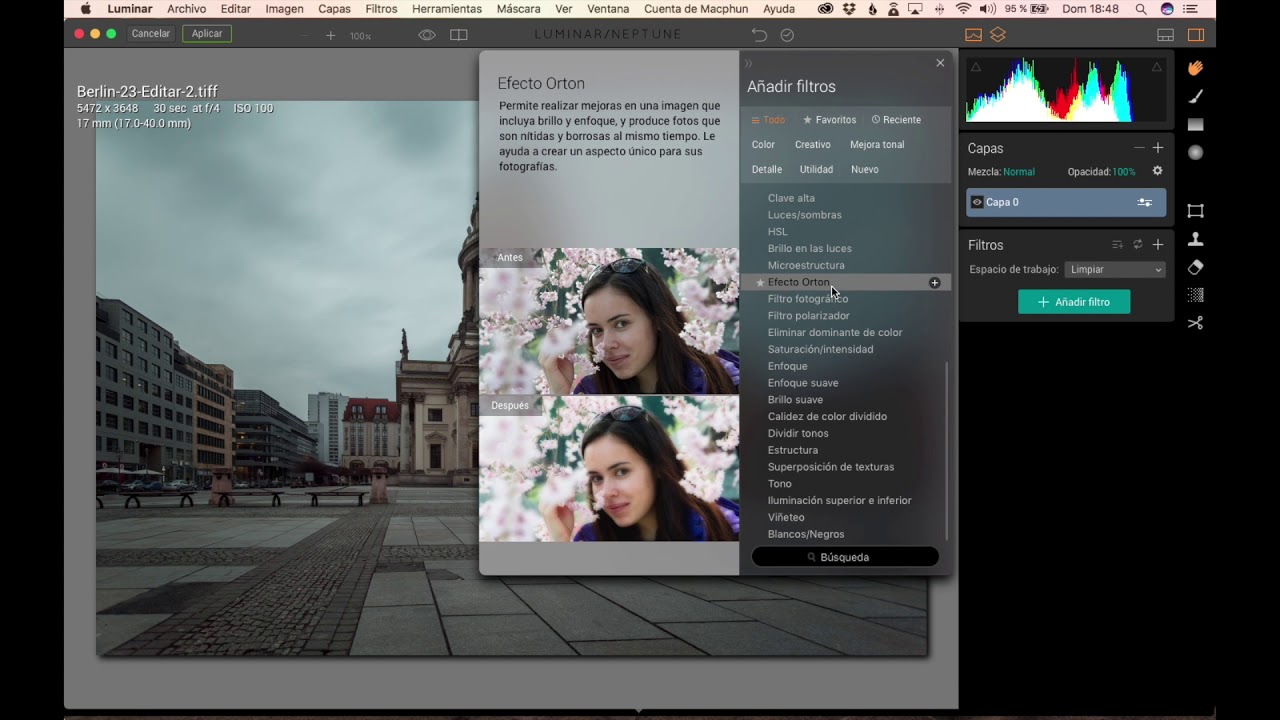Open the Archivo menu
The width and height of the screenshot is (1280, 720).
[187, 9]
